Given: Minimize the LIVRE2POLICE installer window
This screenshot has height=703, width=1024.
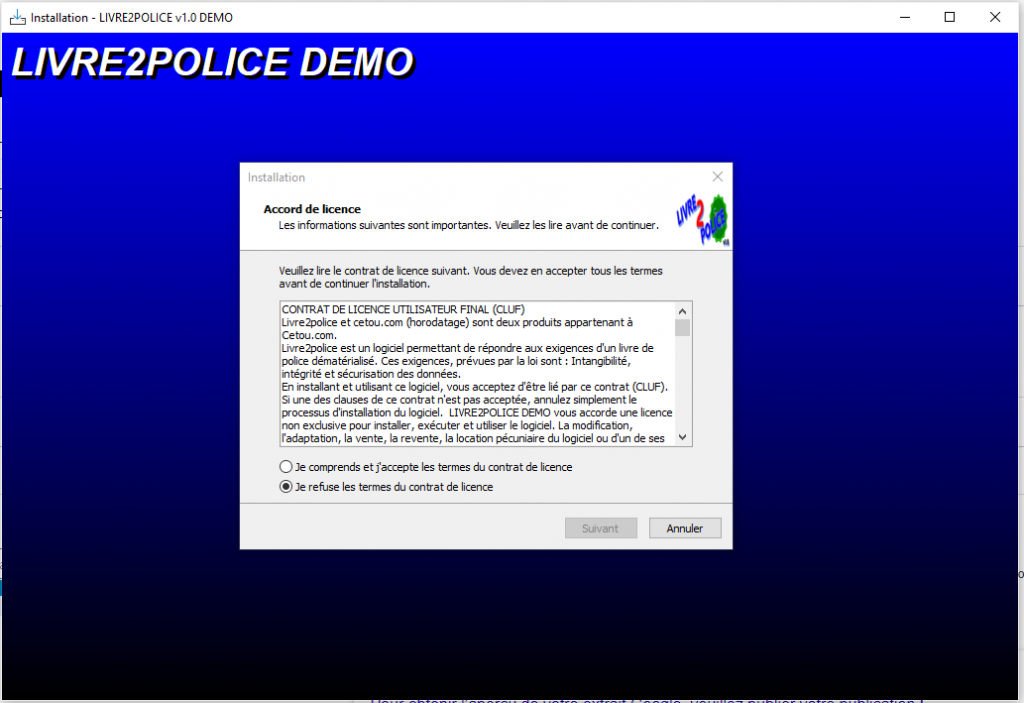Looking at the screenshot, I should click(x=903, y=17).
